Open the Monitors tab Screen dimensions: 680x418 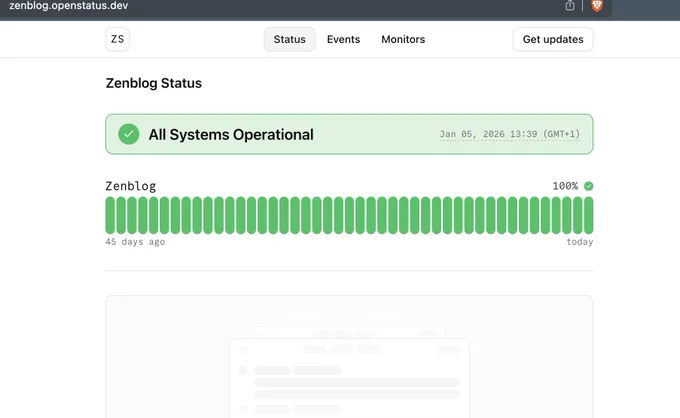coord(403,39)
